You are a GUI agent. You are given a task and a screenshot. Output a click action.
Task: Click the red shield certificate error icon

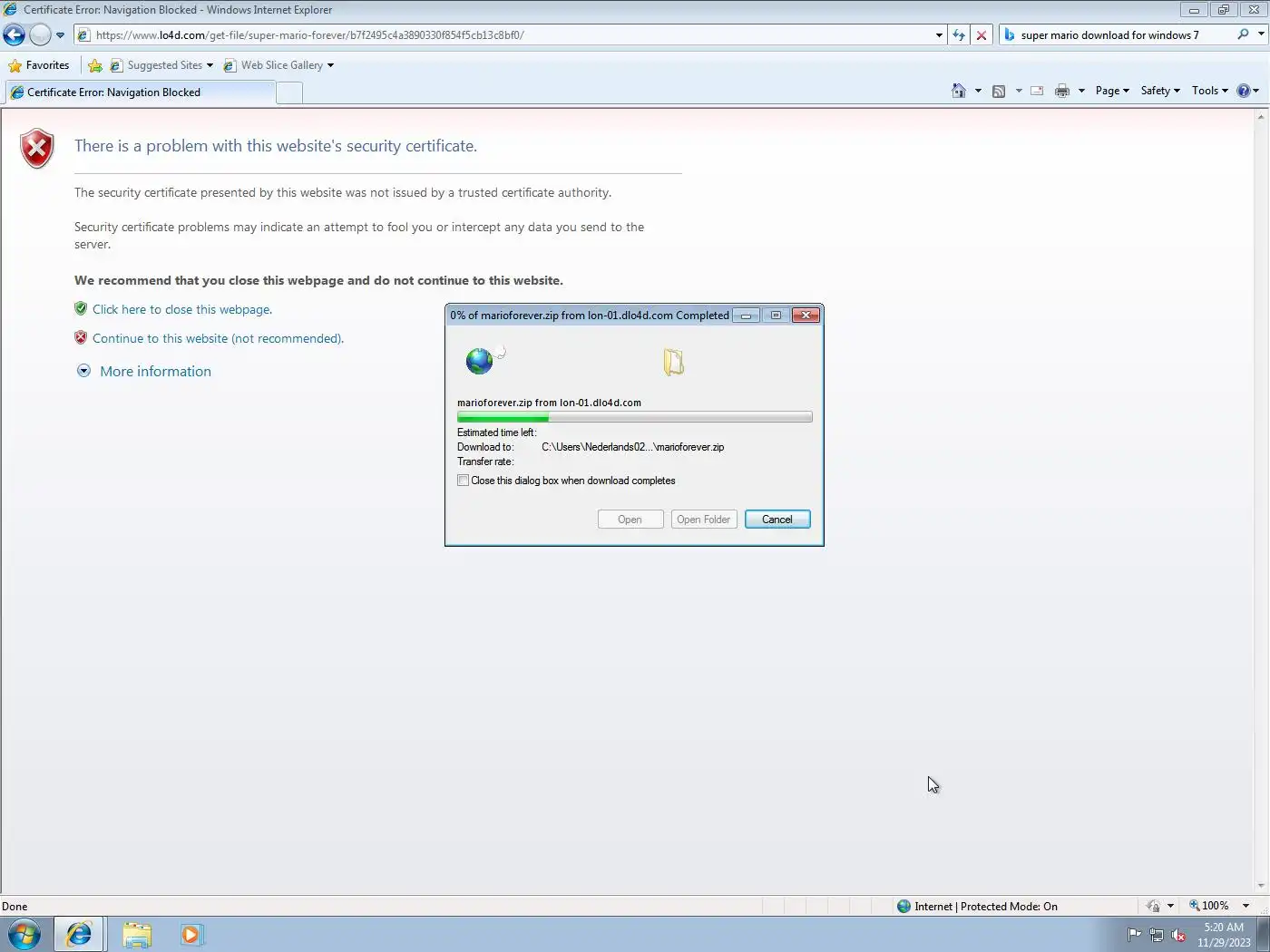(x=37, y=149)
